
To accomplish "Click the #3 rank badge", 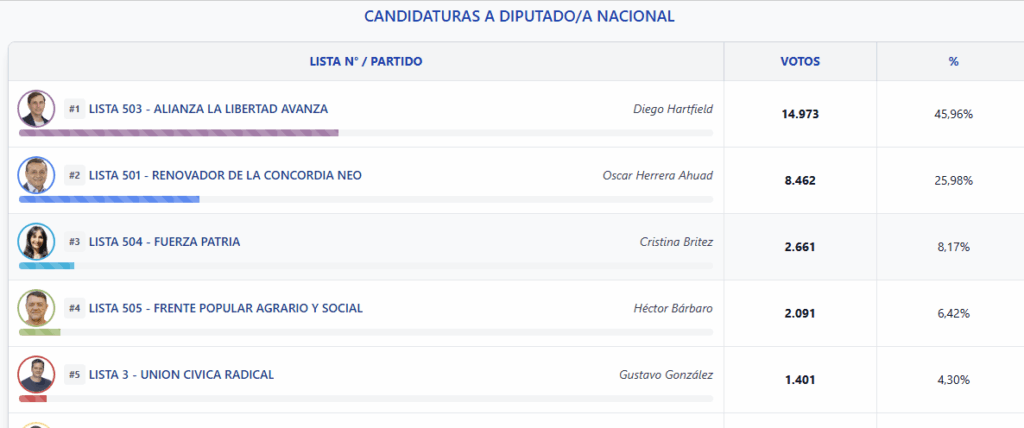I will coord(75,242).
